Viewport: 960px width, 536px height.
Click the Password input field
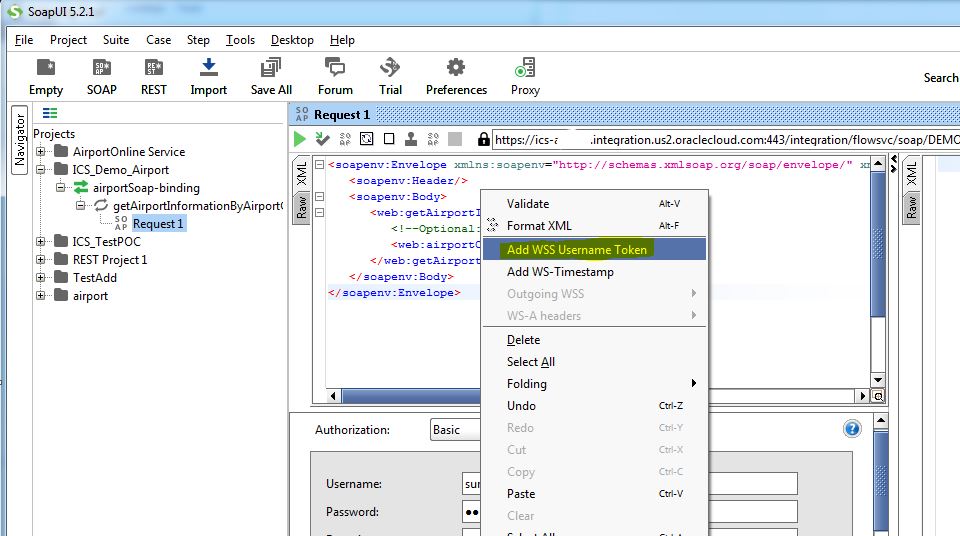tap(630, 511)
